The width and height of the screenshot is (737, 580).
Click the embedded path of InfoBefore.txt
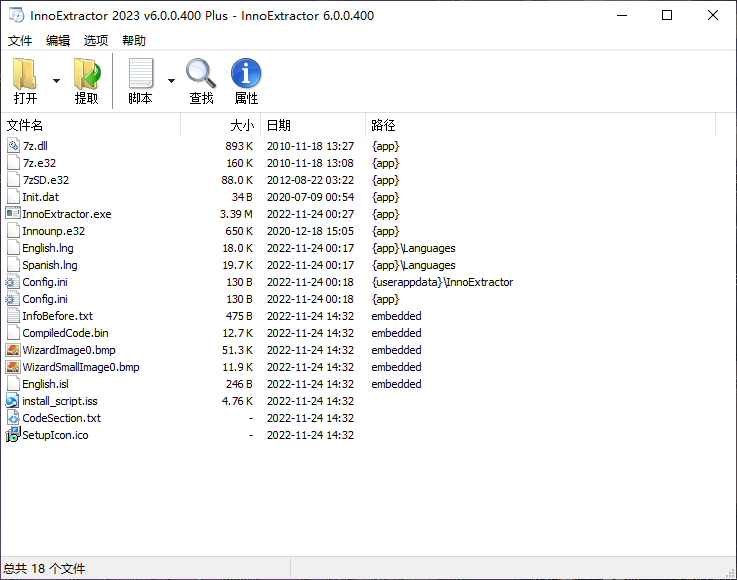396,316
